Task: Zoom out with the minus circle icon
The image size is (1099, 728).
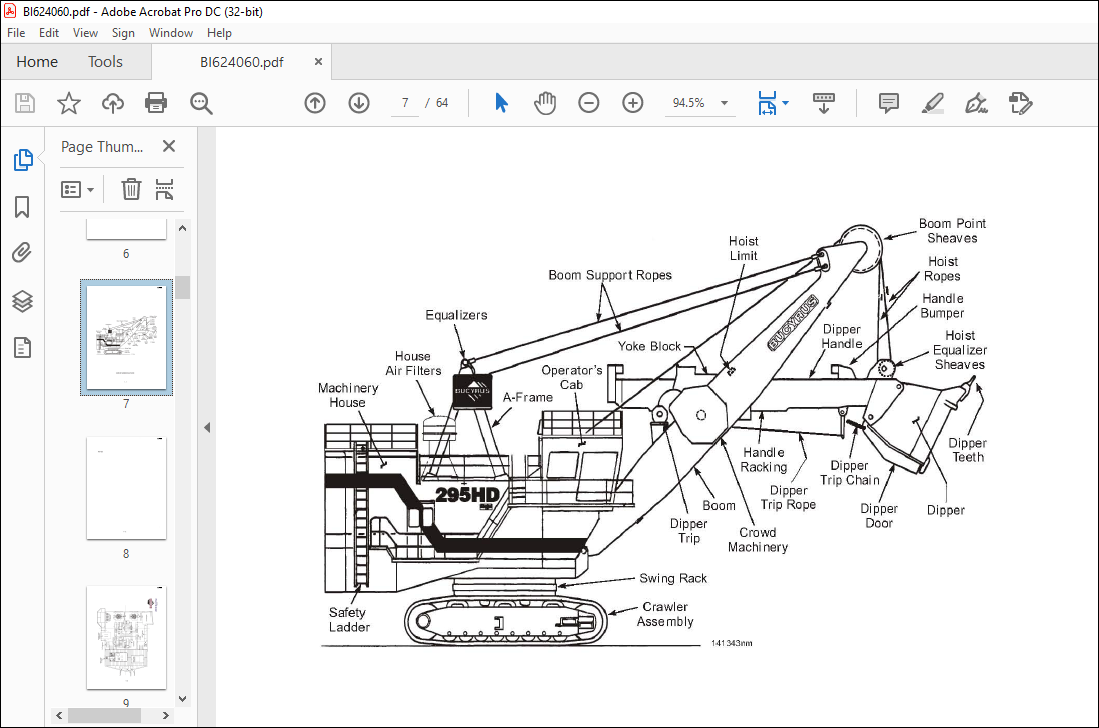Action: tap(589, 103)
